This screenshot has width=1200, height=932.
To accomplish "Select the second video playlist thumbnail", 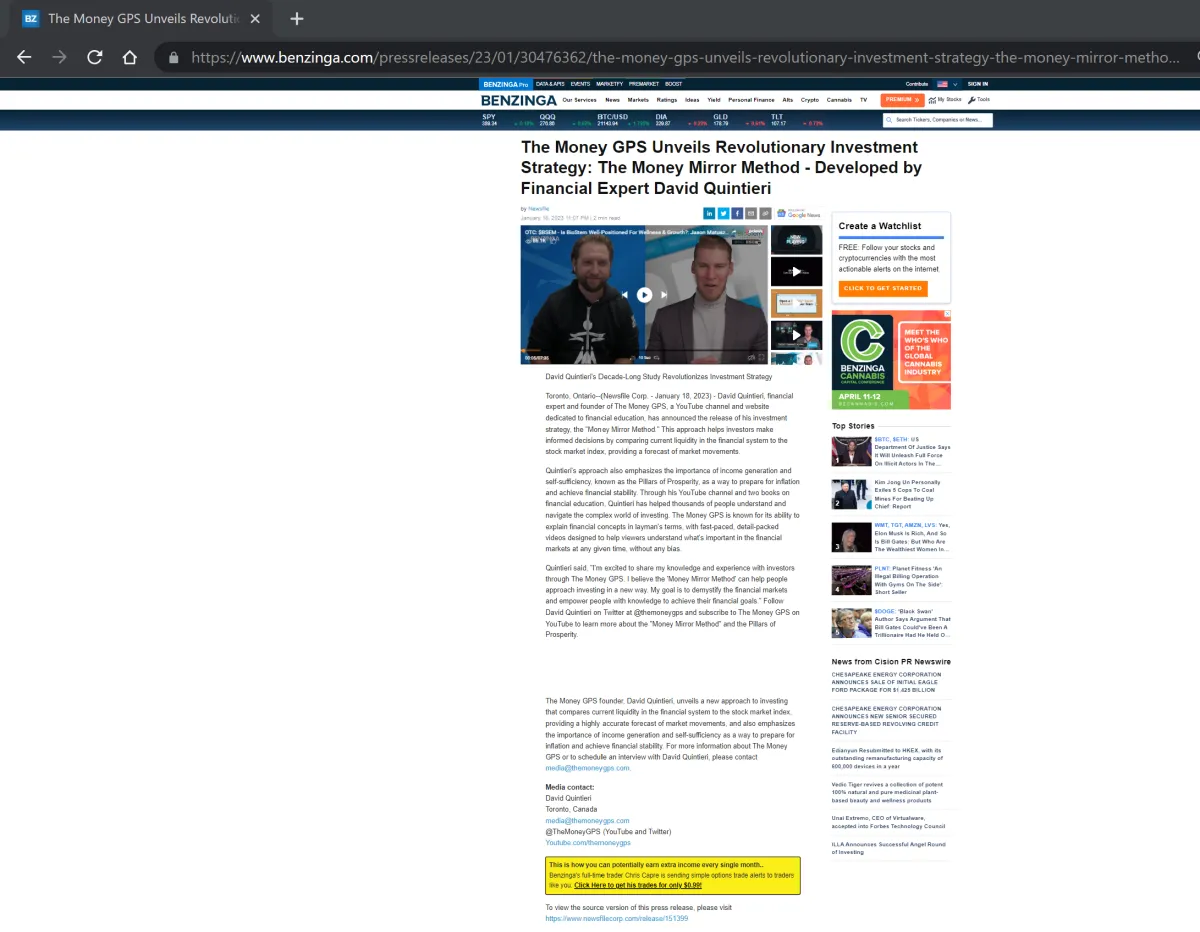I will coord(796,271).
